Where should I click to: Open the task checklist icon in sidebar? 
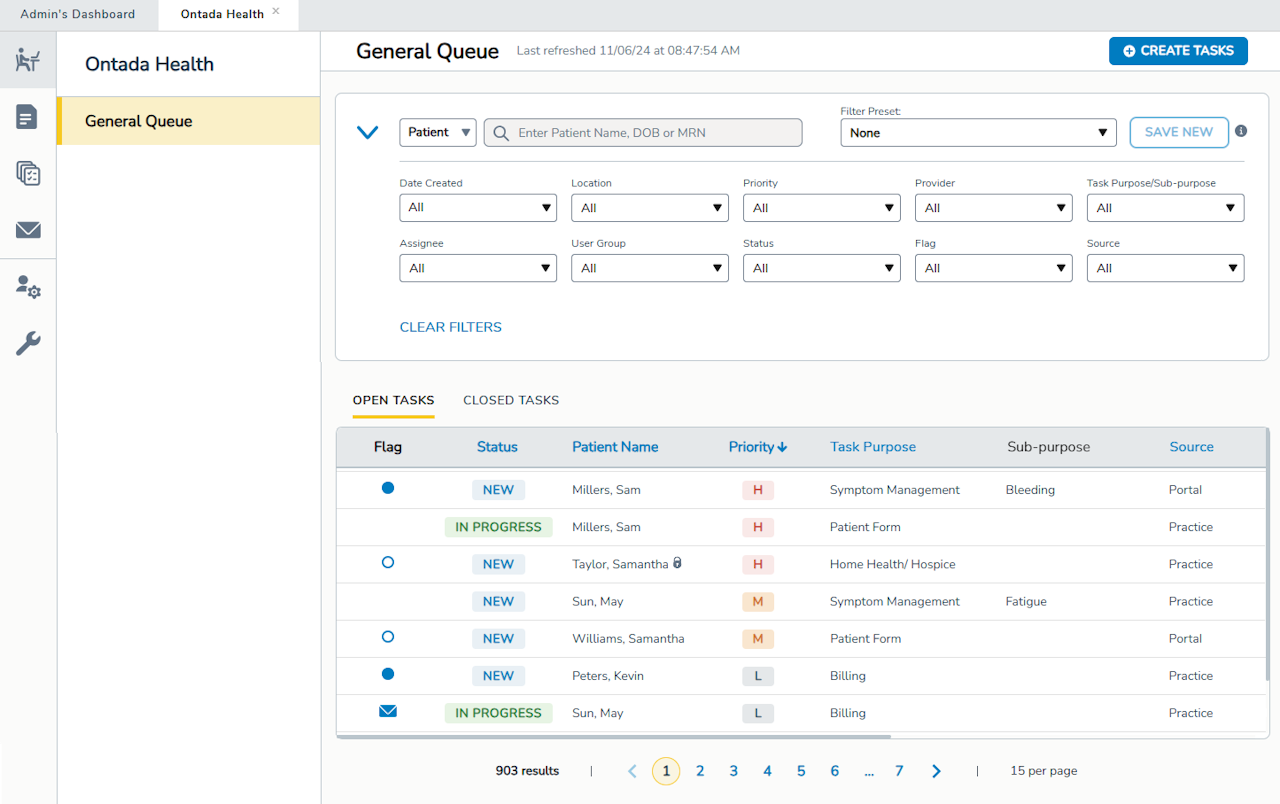(x=28, y=173)
